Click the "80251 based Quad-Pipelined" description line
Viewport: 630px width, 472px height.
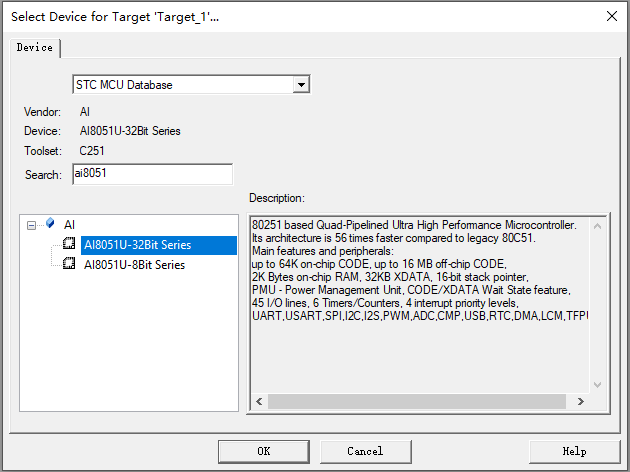pyautogui.click(x=414, y=225)
